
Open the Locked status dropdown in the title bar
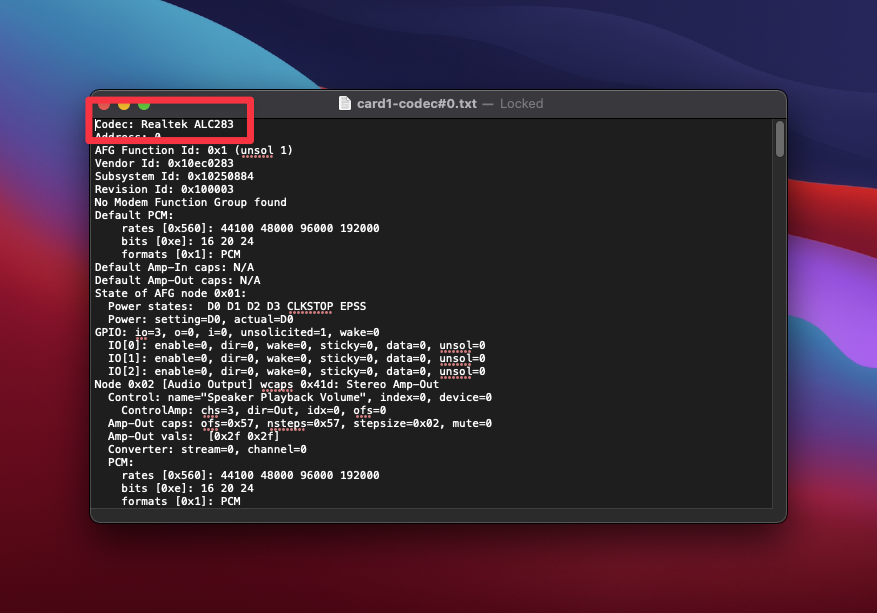click(521, 103)
